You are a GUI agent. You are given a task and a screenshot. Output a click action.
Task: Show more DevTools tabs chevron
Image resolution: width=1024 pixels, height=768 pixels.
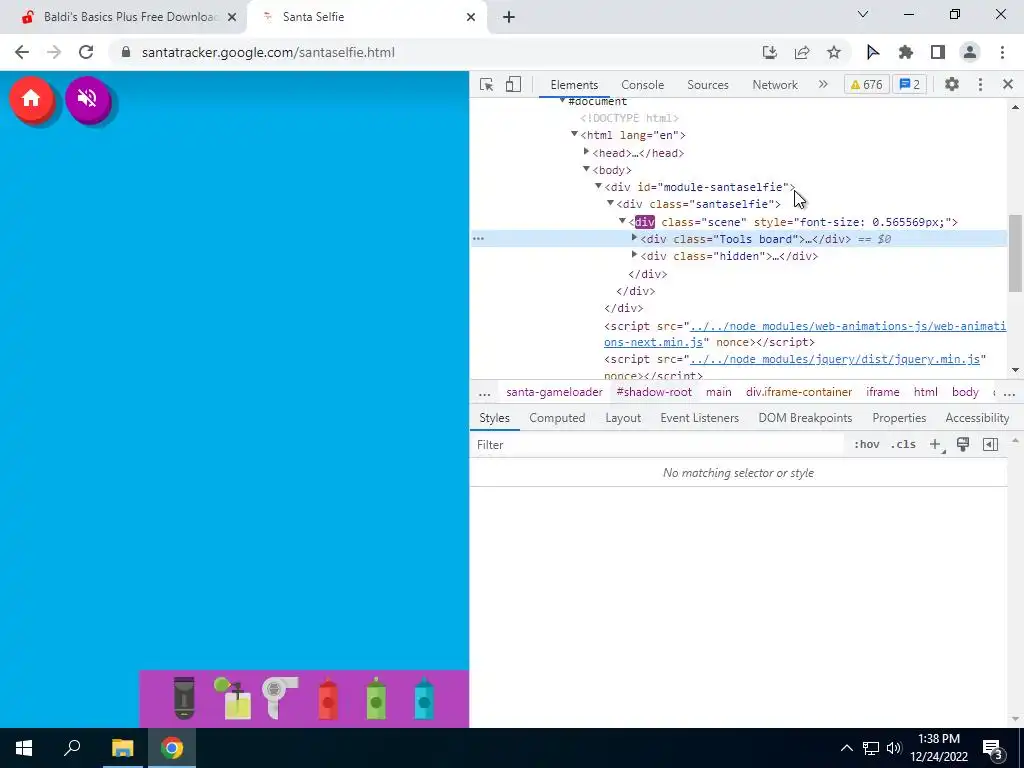click(823, 84)
